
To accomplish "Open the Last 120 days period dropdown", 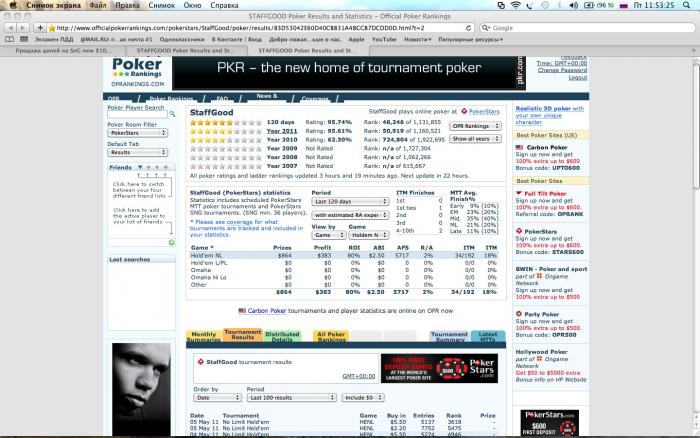I will (x=350, y=202).
